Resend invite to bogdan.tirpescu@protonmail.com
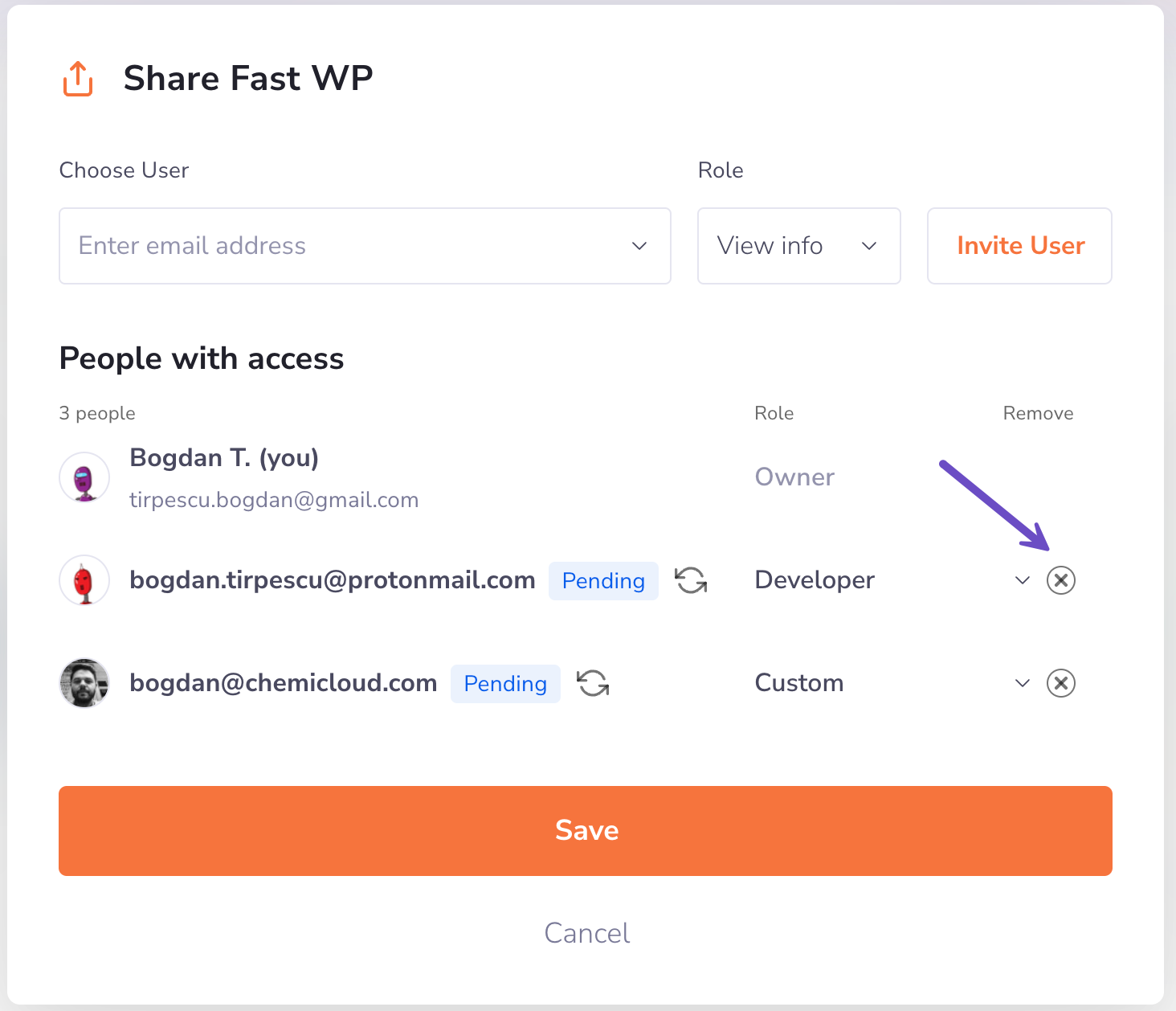1176x1011 pixels. point(691,580)
